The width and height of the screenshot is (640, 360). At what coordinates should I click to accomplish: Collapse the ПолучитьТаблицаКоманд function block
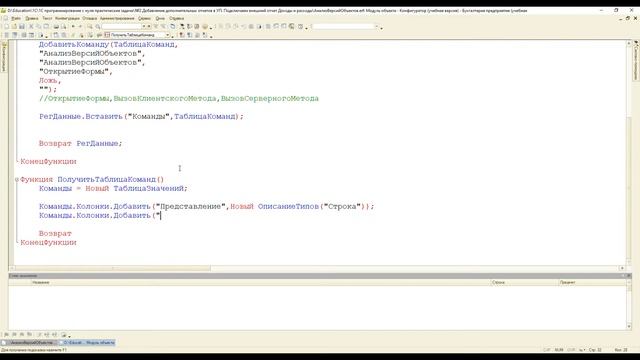17,180
